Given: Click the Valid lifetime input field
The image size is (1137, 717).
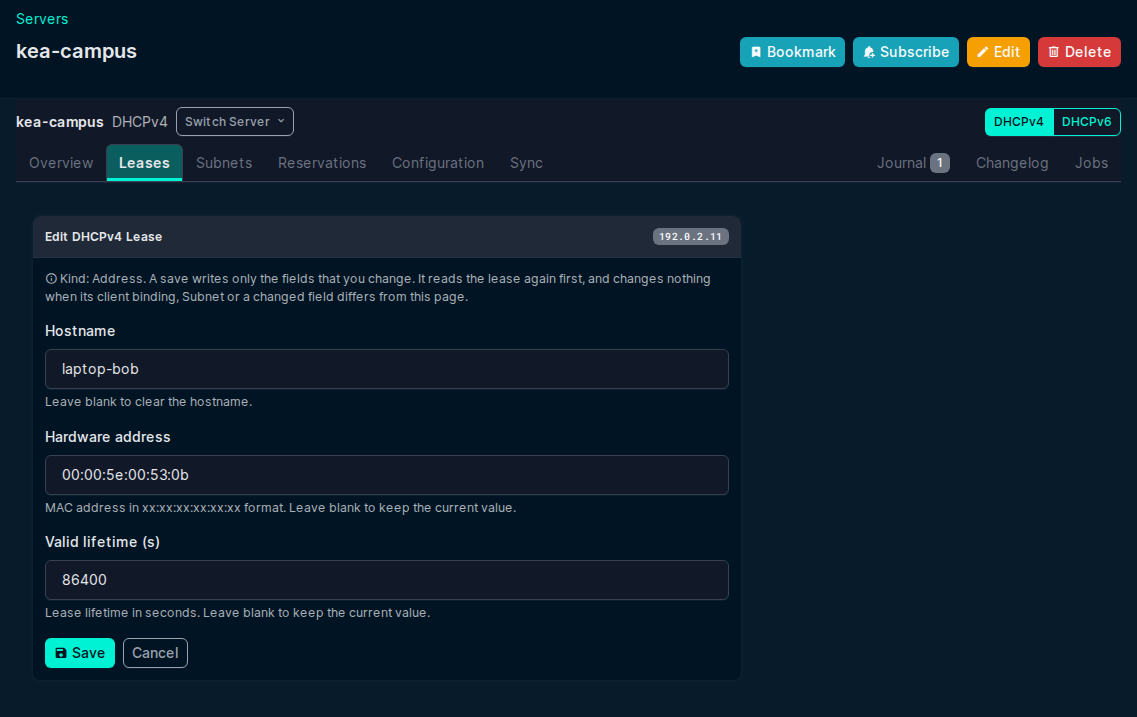Looking at the screenshot, I should [386, 580].
